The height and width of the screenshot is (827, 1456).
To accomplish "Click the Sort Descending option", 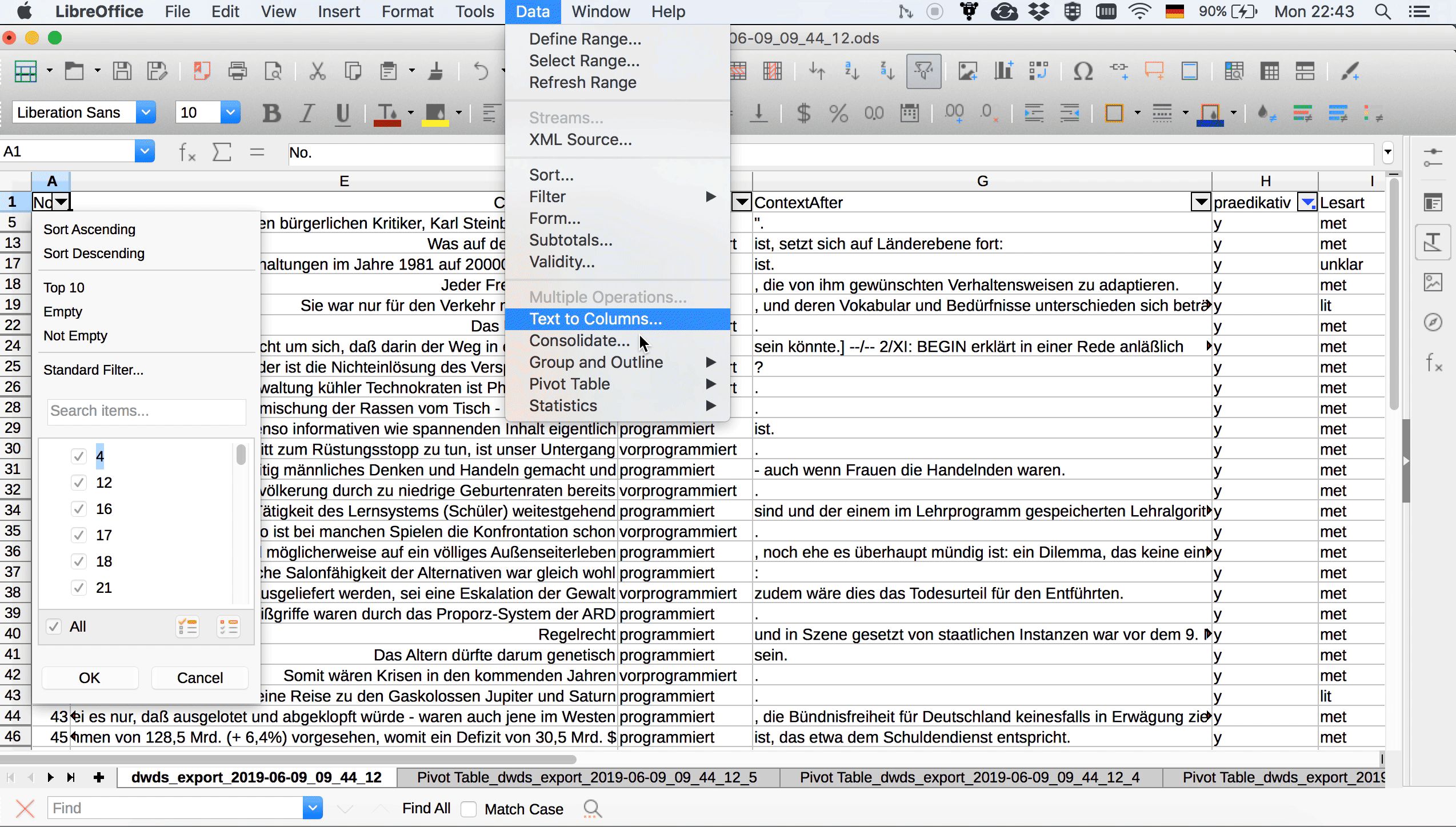I will 94,253.
